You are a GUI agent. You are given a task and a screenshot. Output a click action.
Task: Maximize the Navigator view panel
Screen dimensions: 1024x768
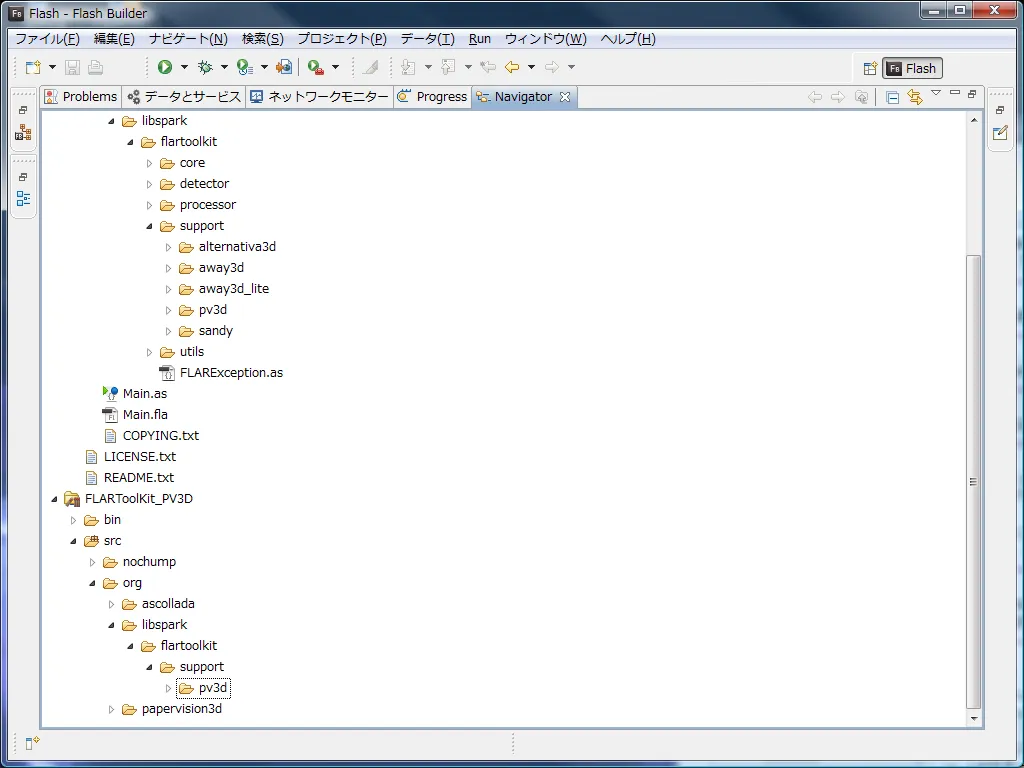pos(972,94)
